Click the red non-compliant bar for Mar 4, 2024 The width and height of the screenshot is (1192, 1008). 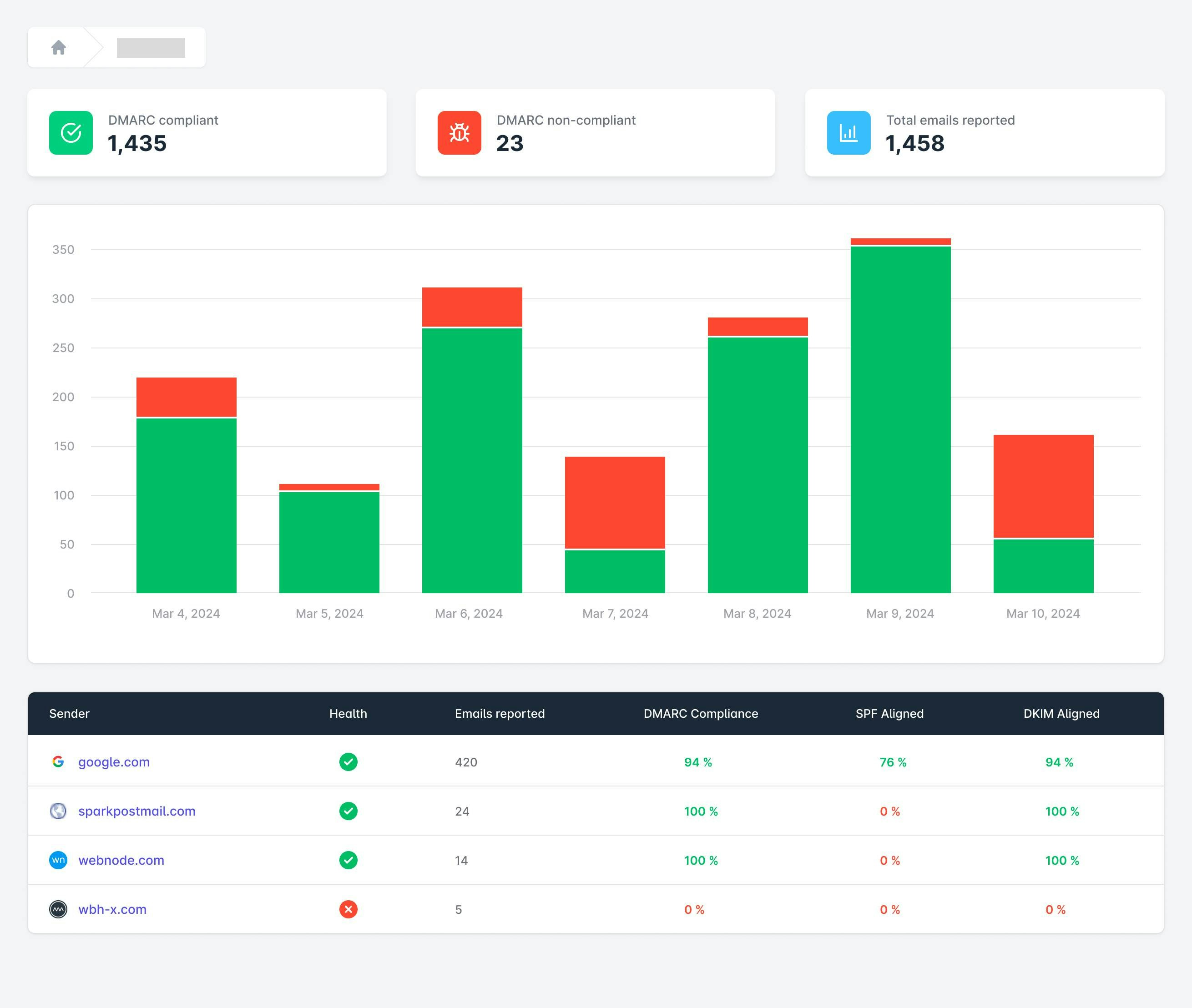(186, 397)
